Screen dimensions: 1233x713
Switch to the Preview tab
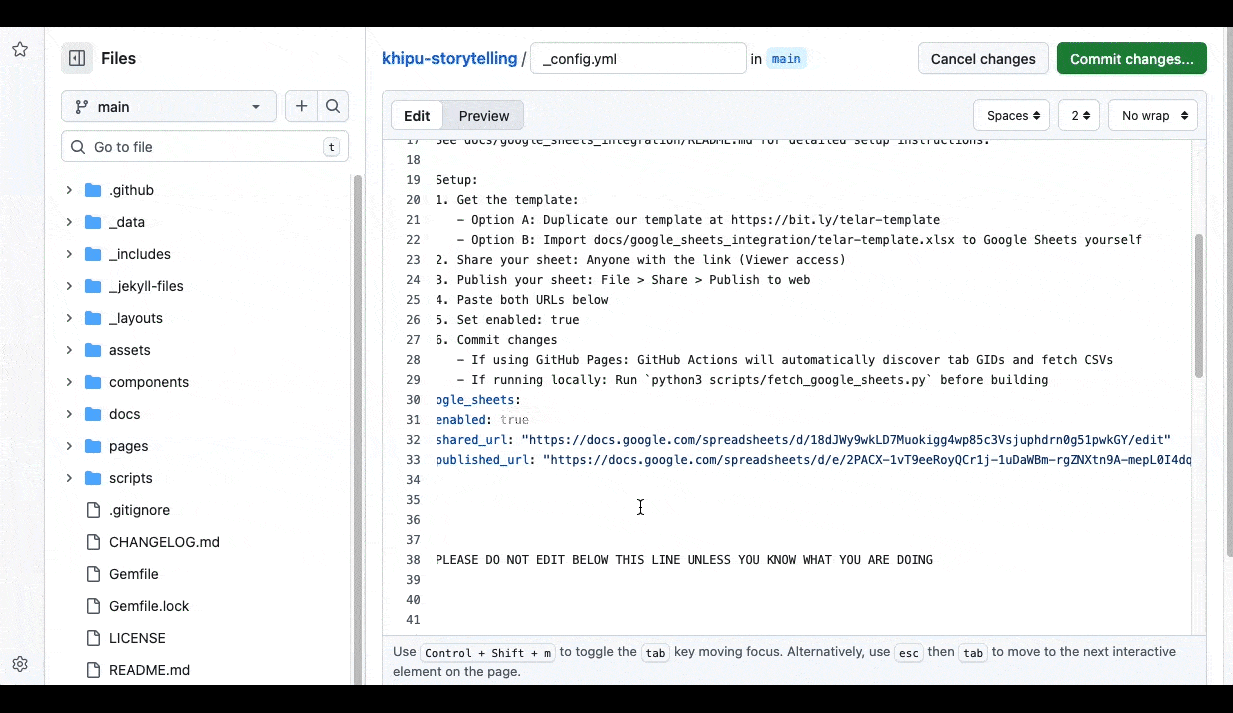pos(484,115)
